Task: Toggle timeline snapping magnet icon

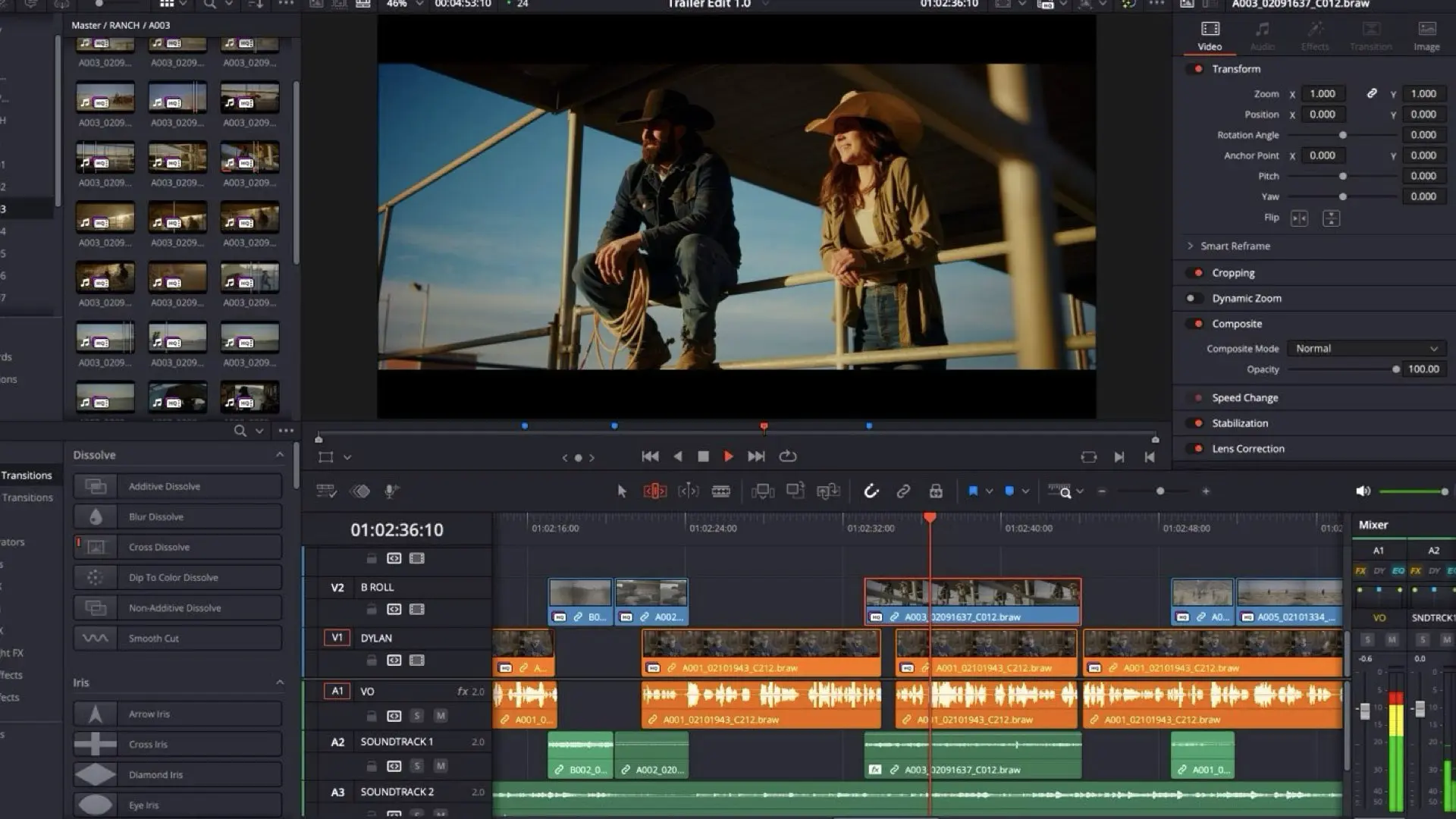Action: click(871, 491)
